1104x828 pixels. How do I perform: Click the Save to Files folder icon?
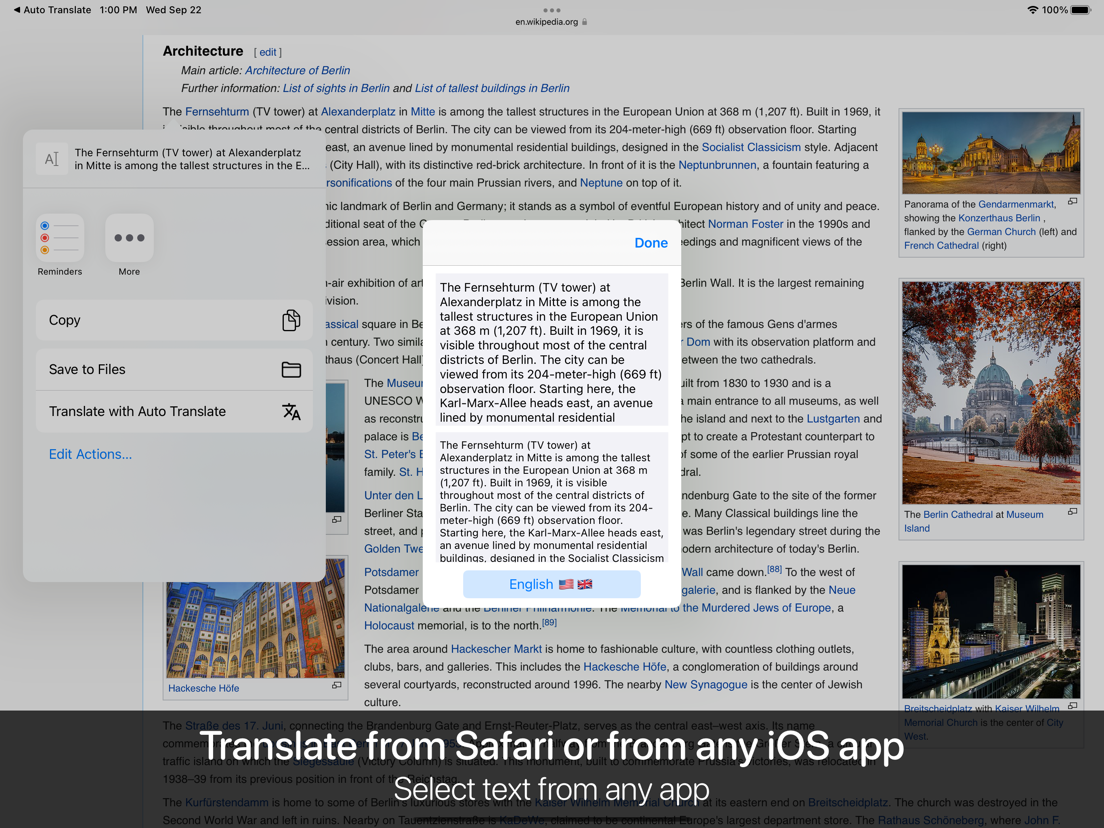291,370
